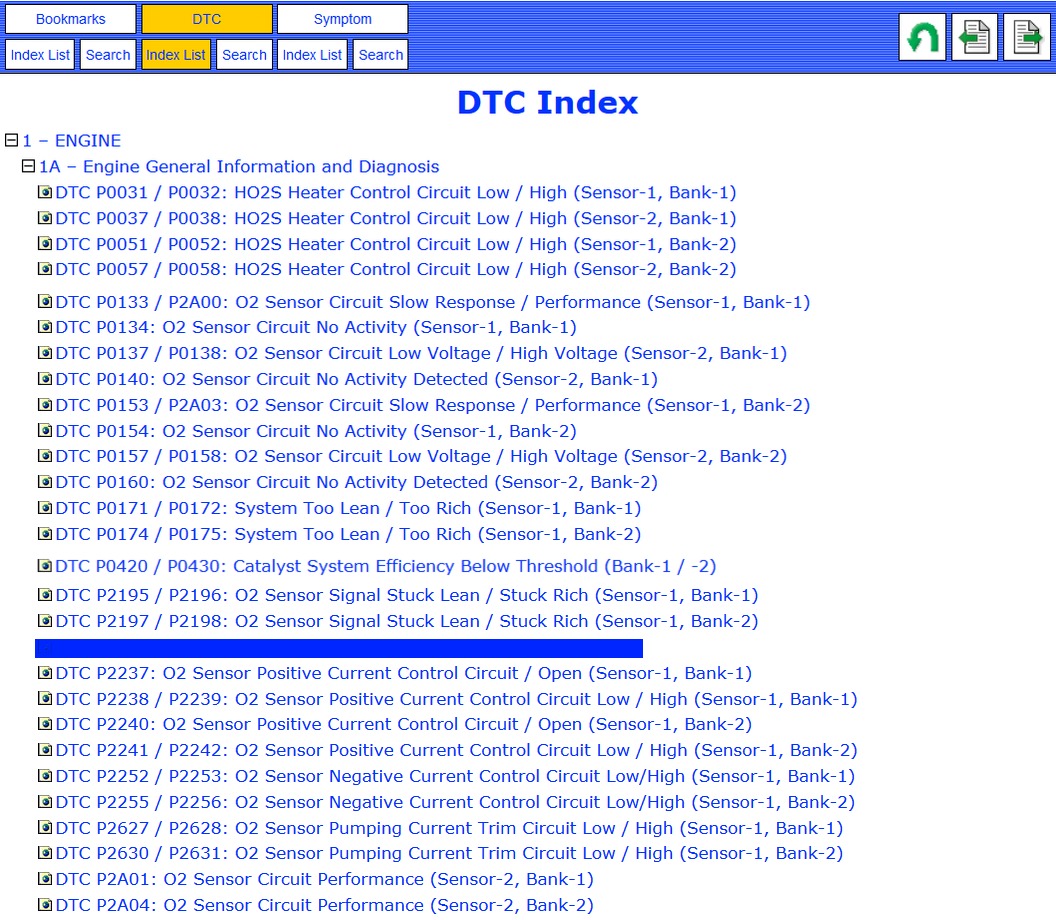1056x920 pixels.
Task: Click the page icon beside DTC P0134
Action: click(x=45, y=327)
